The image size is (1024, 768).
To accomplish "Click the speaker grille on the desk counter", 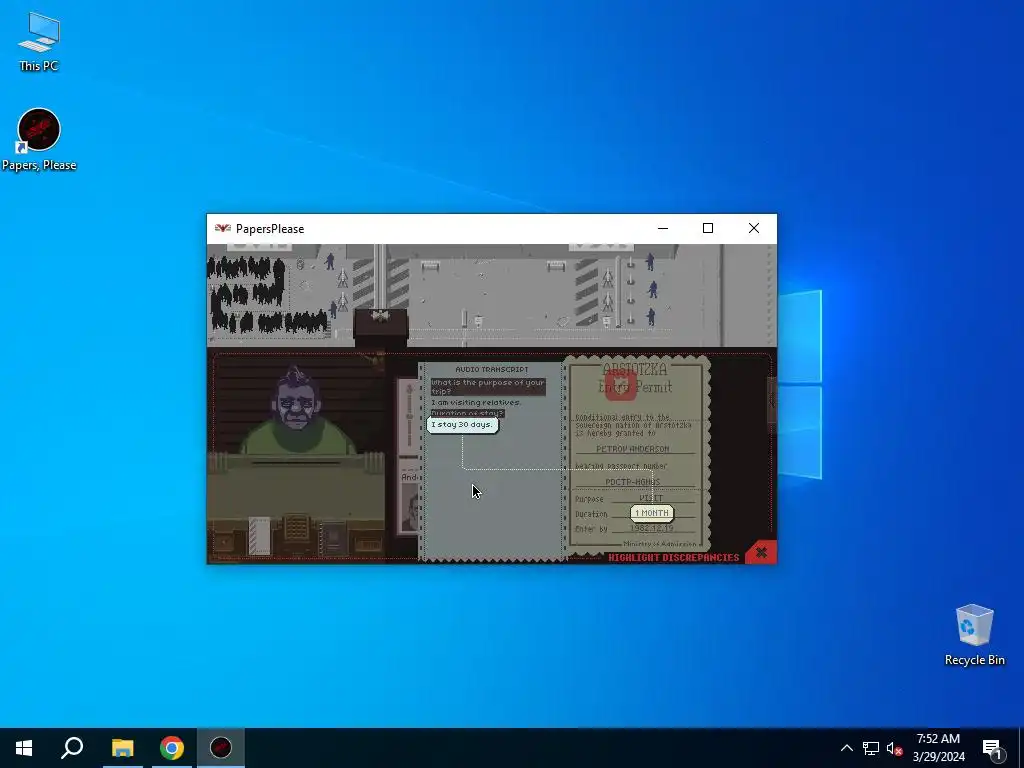I will (x=296, y=528).
